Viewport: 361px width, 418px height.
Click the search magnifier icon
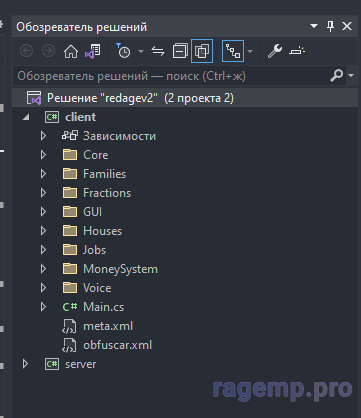point(336,76)
